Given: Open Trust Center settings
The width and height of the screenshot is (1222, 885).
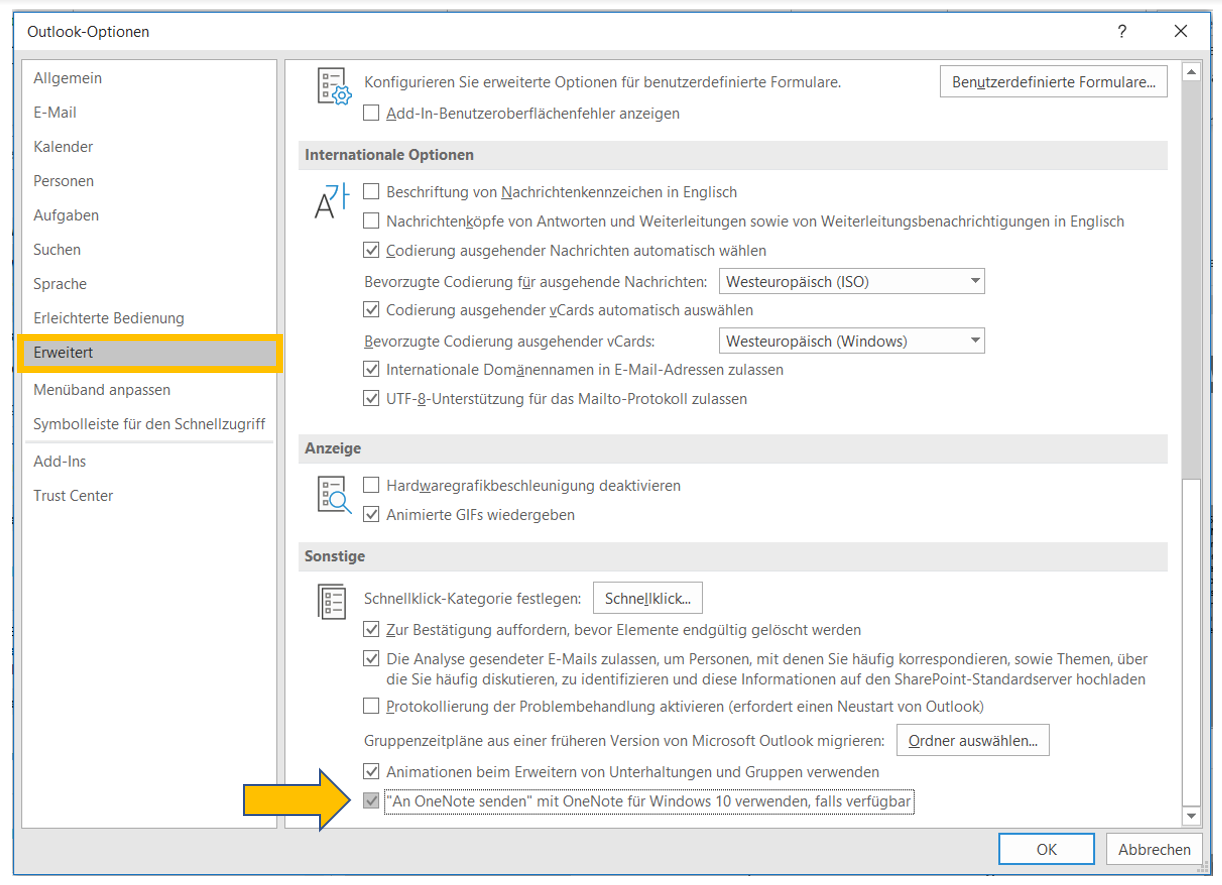Looking at the screenshot, I should click(x=150, y=496).
